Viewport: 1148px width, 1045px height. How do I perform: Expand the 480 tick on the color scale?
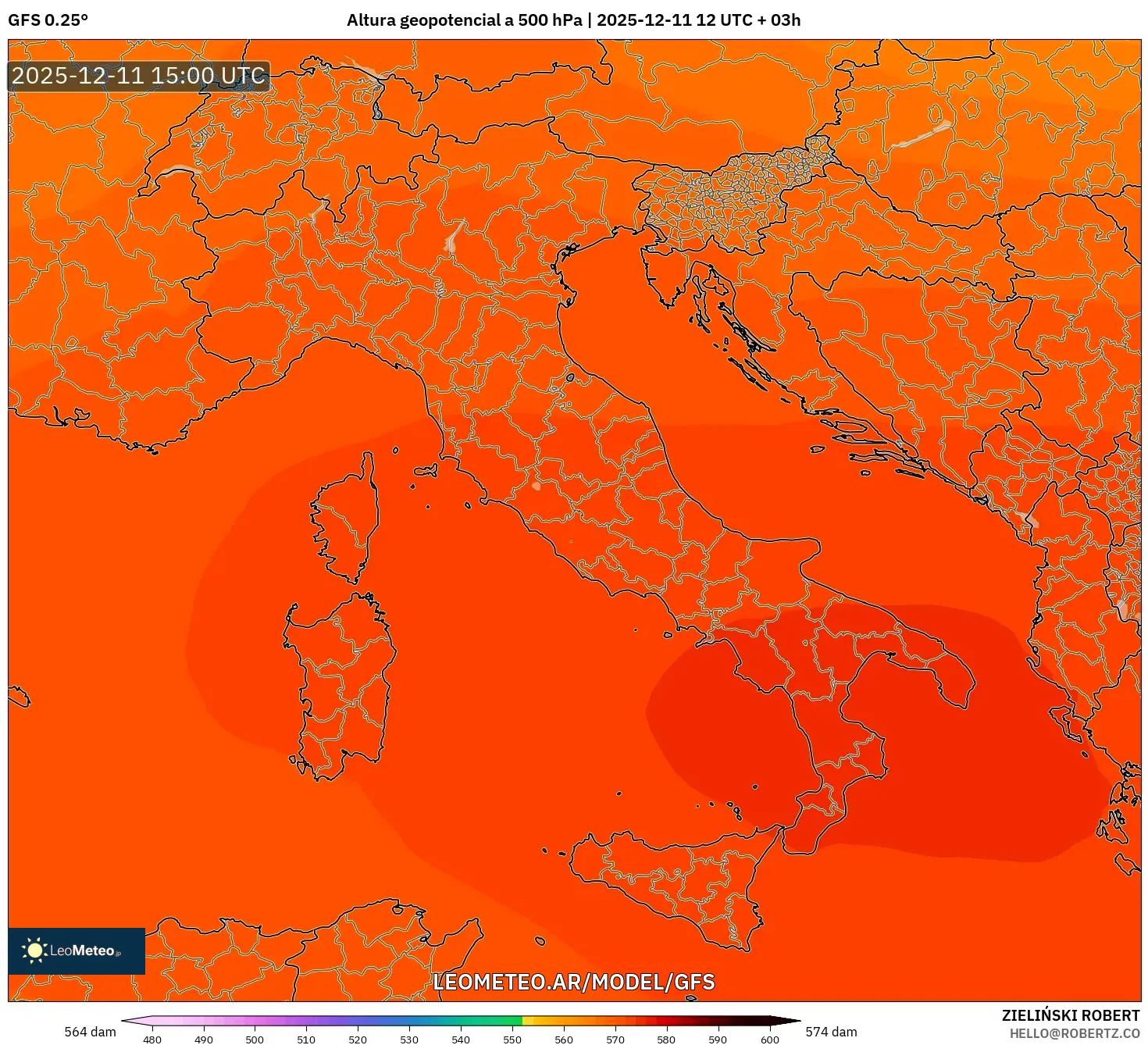[x=153, y=1040]
